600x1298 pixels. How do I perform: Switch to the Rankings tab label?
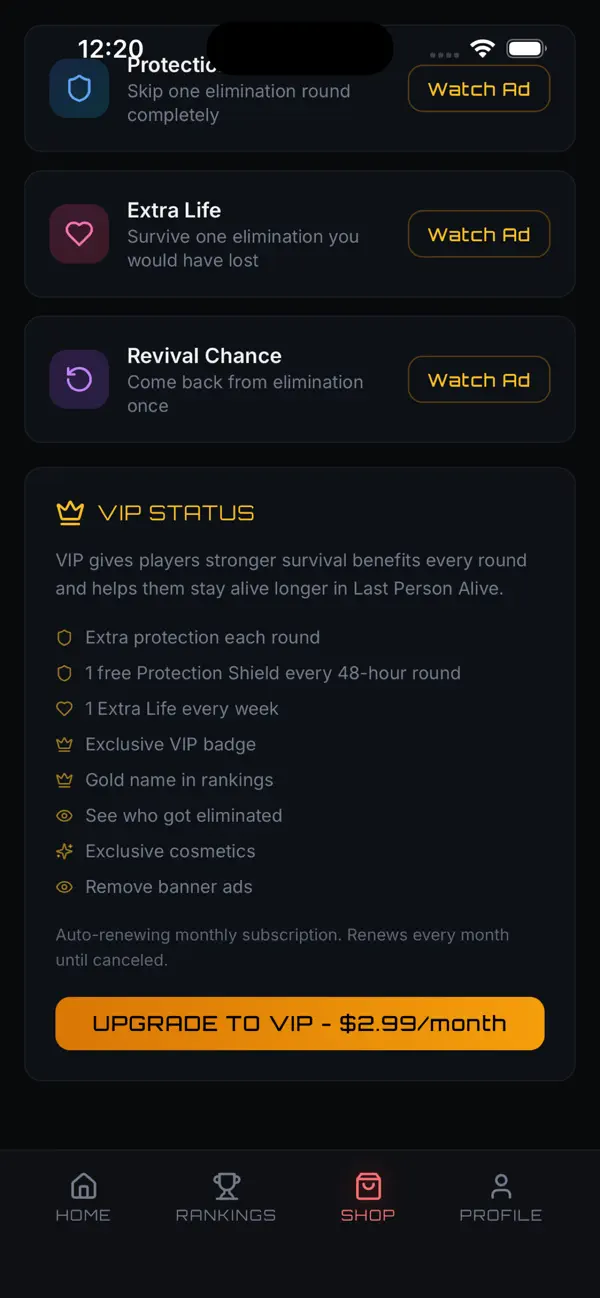(x=226, y=1215)
